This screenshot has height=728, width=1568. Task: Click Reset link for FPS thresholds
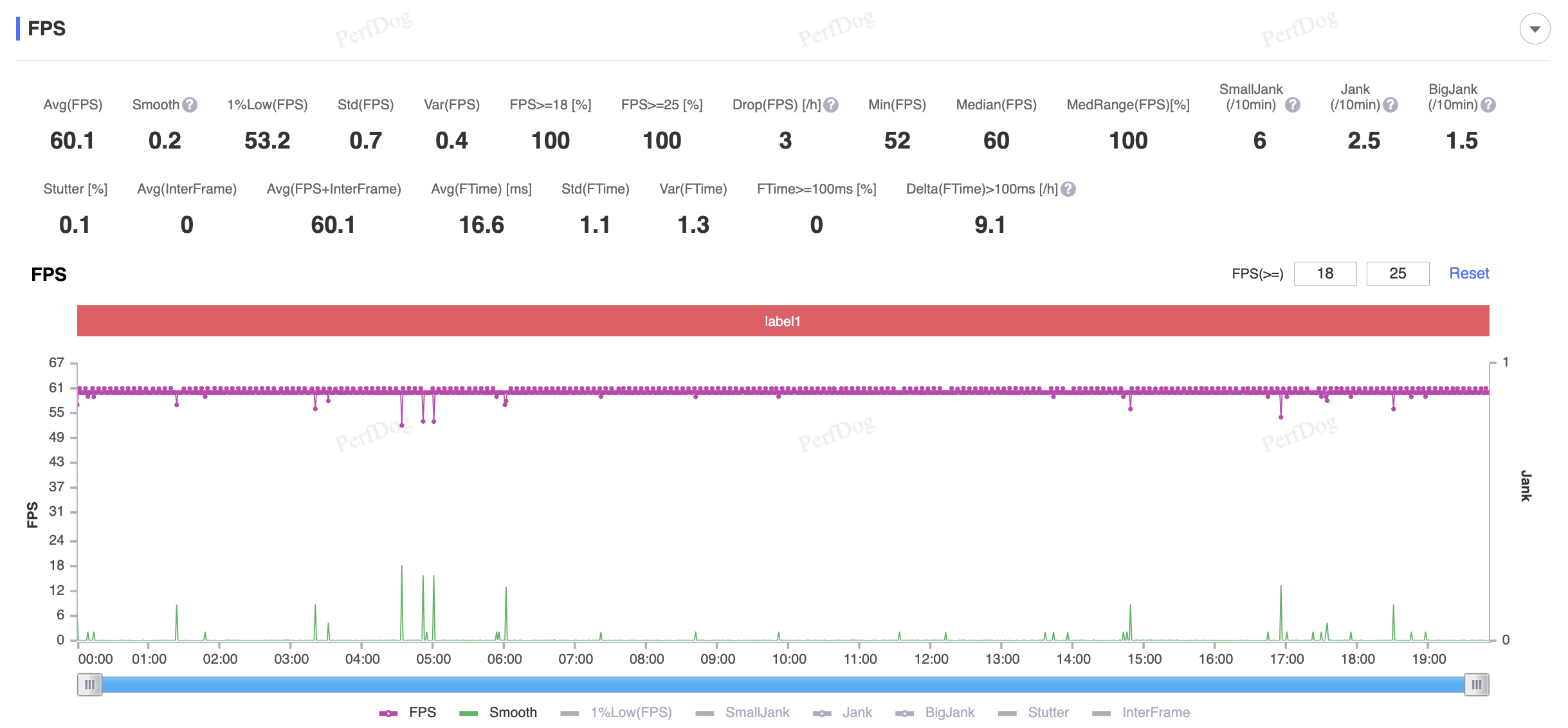pyautogui.click(x=1469, y=273)
